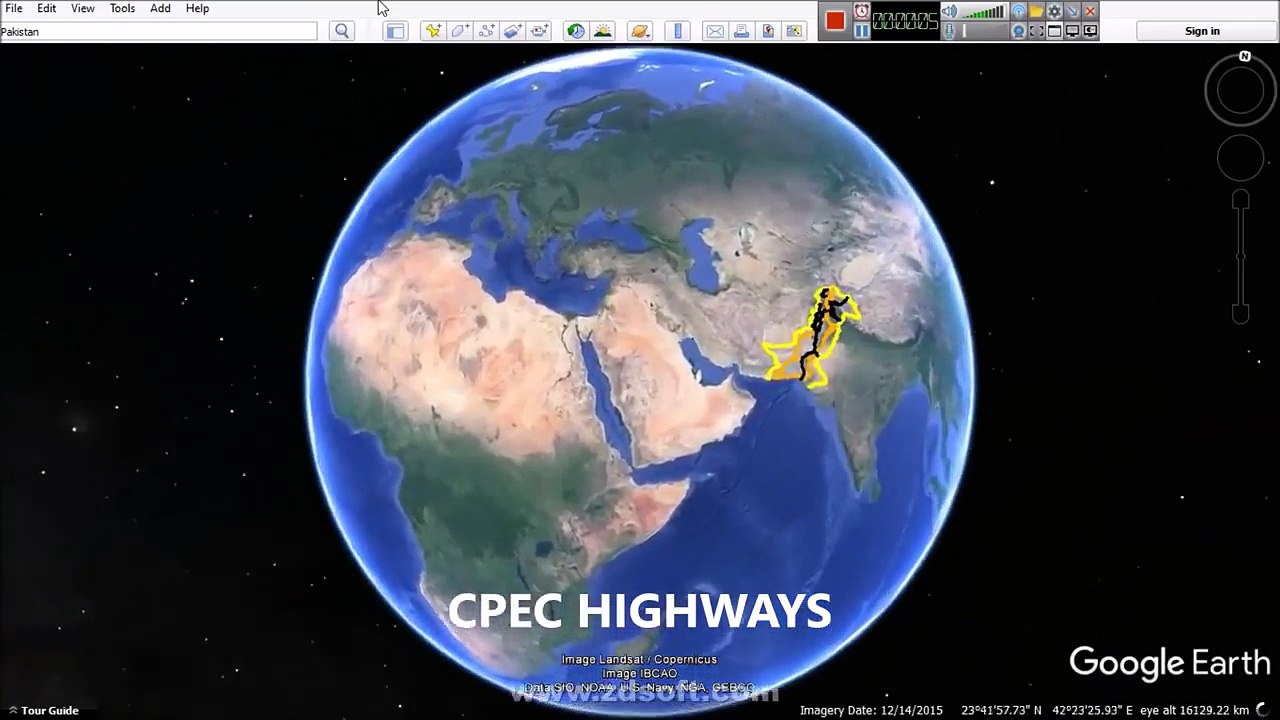Image resolution: width=1280 pixels, height=720 pixels.
Task: Click the Imagery Date 12/14/2015 text
Action: coord(871,710)
